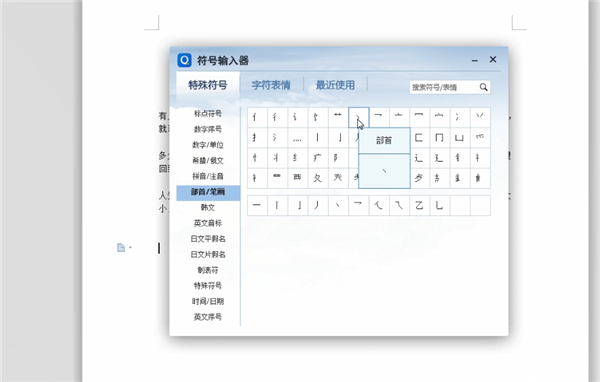Screen dimensions: 600x382
Task: Click the paste options document icon
Action: (x=121, y=248)
